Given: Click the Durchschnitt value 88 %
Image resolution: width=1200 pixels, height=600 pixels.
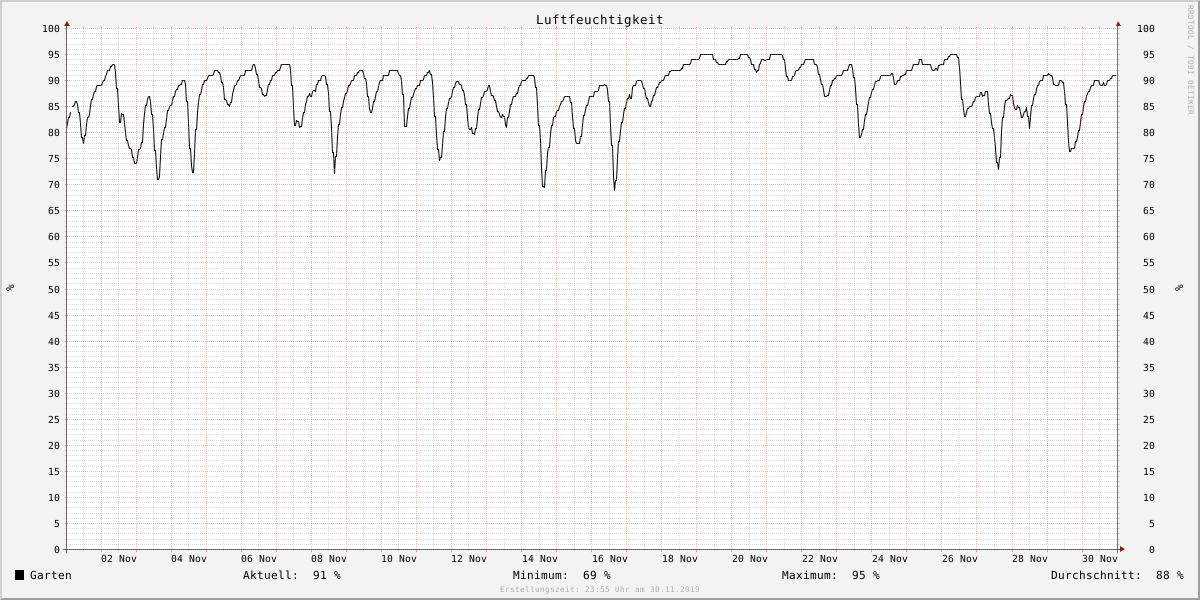Looking at the screenshot, I should [1169, 575].
